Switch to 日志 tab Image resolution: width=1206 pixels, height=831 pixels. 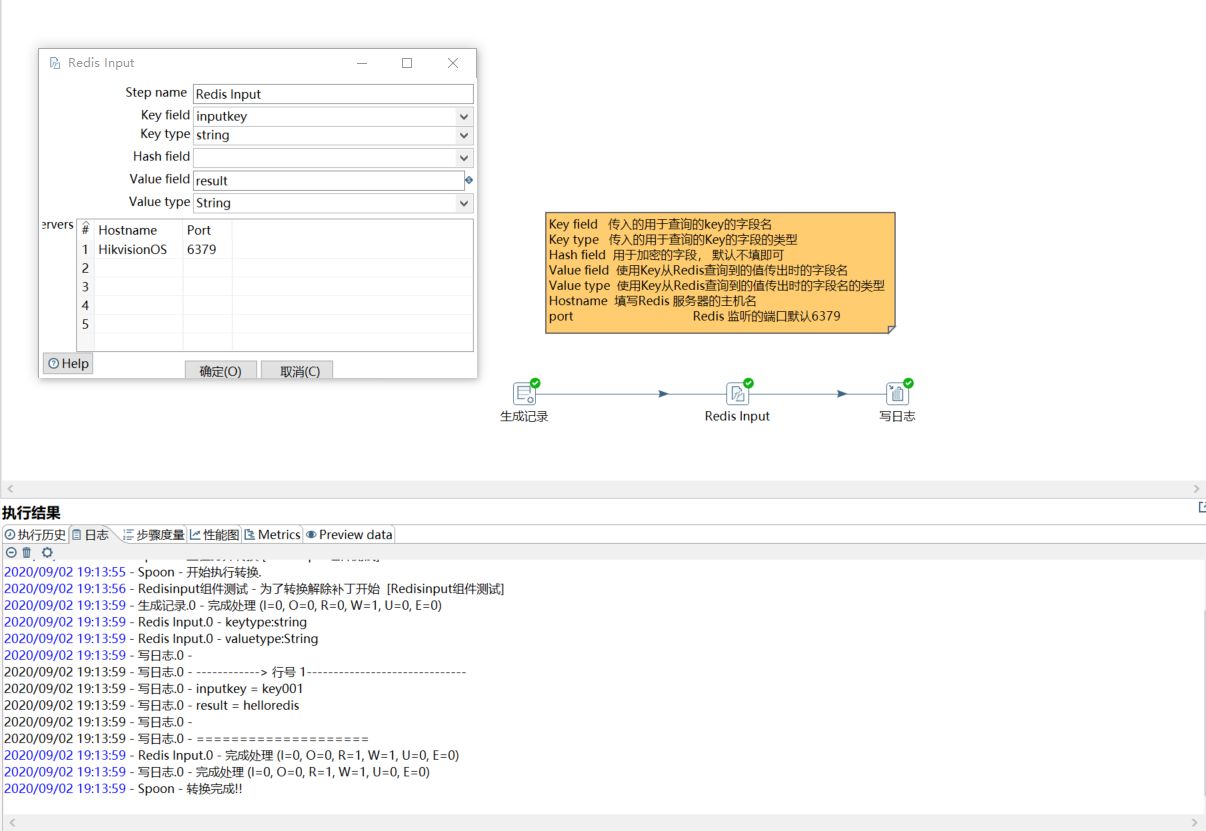tap(90, 535)
